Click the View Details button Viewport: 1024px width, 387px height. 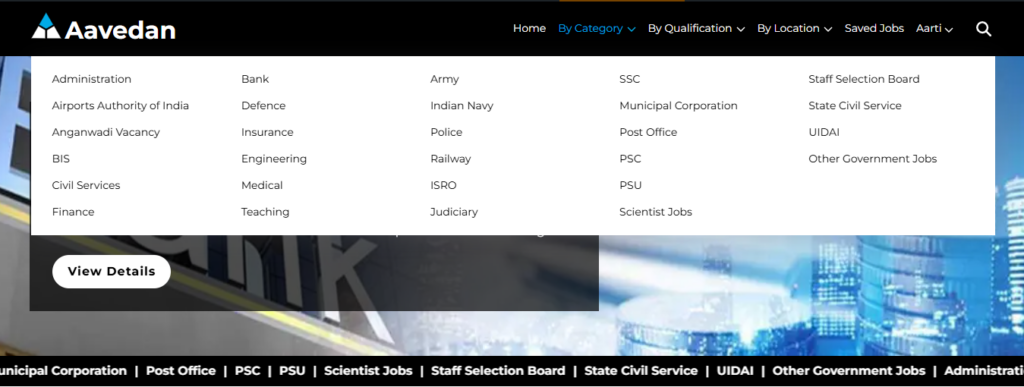(x=111, y=271)
